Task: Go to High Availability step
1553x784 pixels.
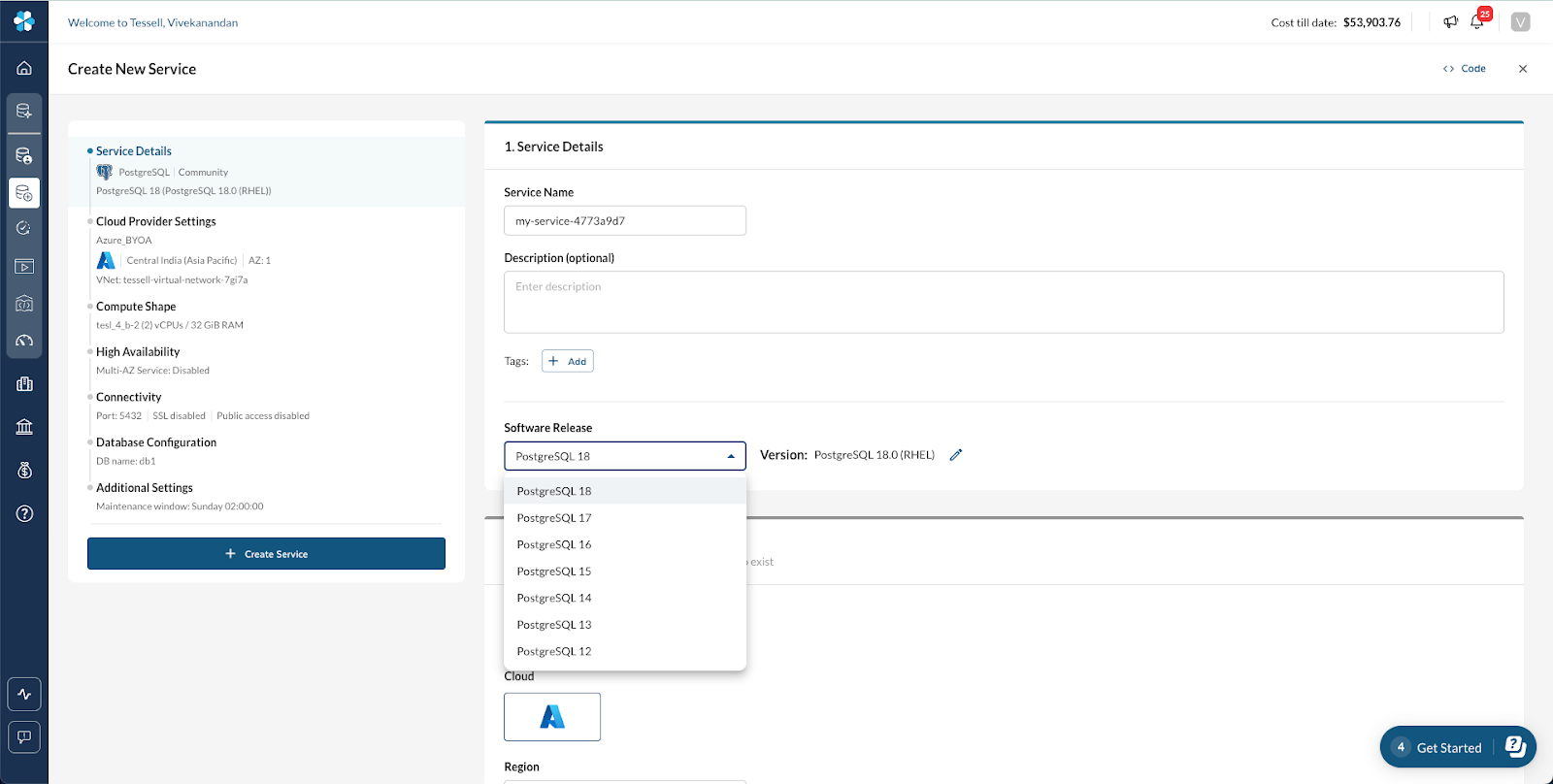Action: click(x=138, y=352)
